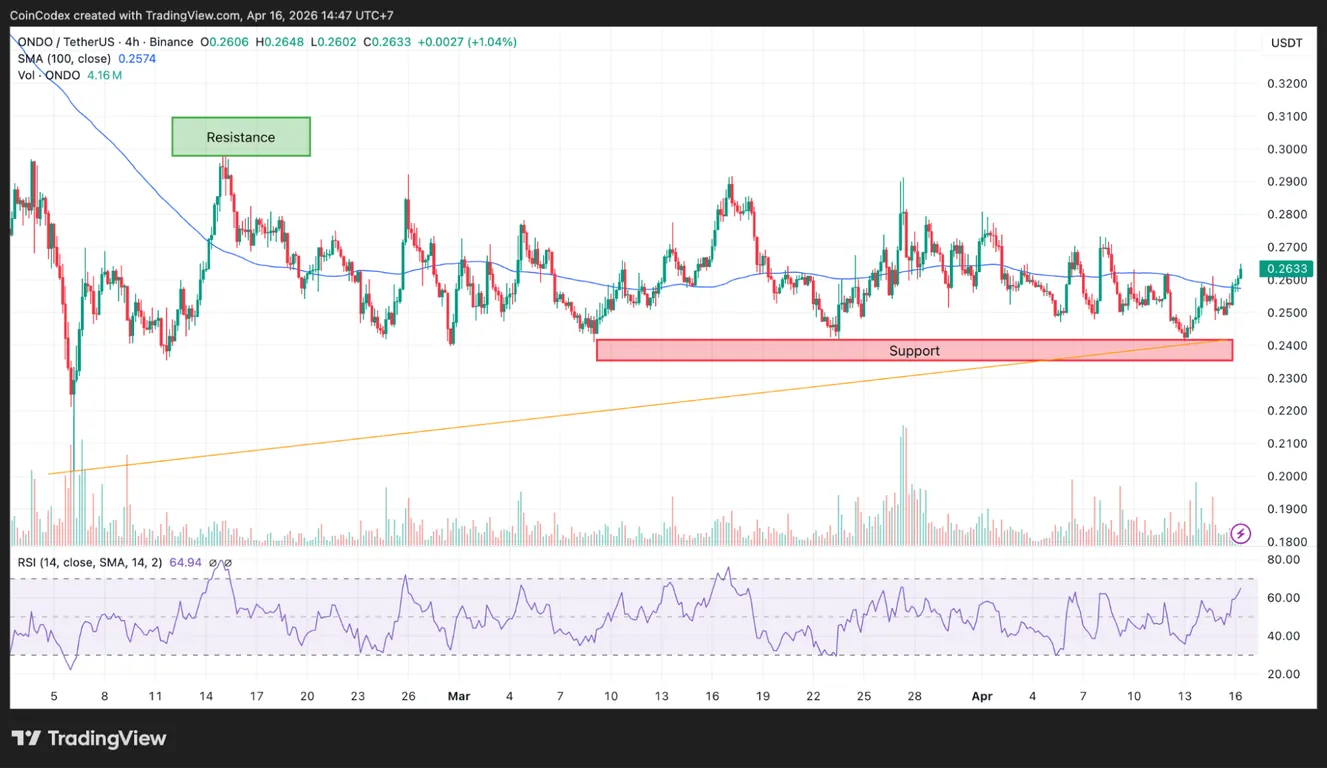Click the 0.2200 price axis label
This screenshot has width=1327, height=768.
click(1285, 411)
